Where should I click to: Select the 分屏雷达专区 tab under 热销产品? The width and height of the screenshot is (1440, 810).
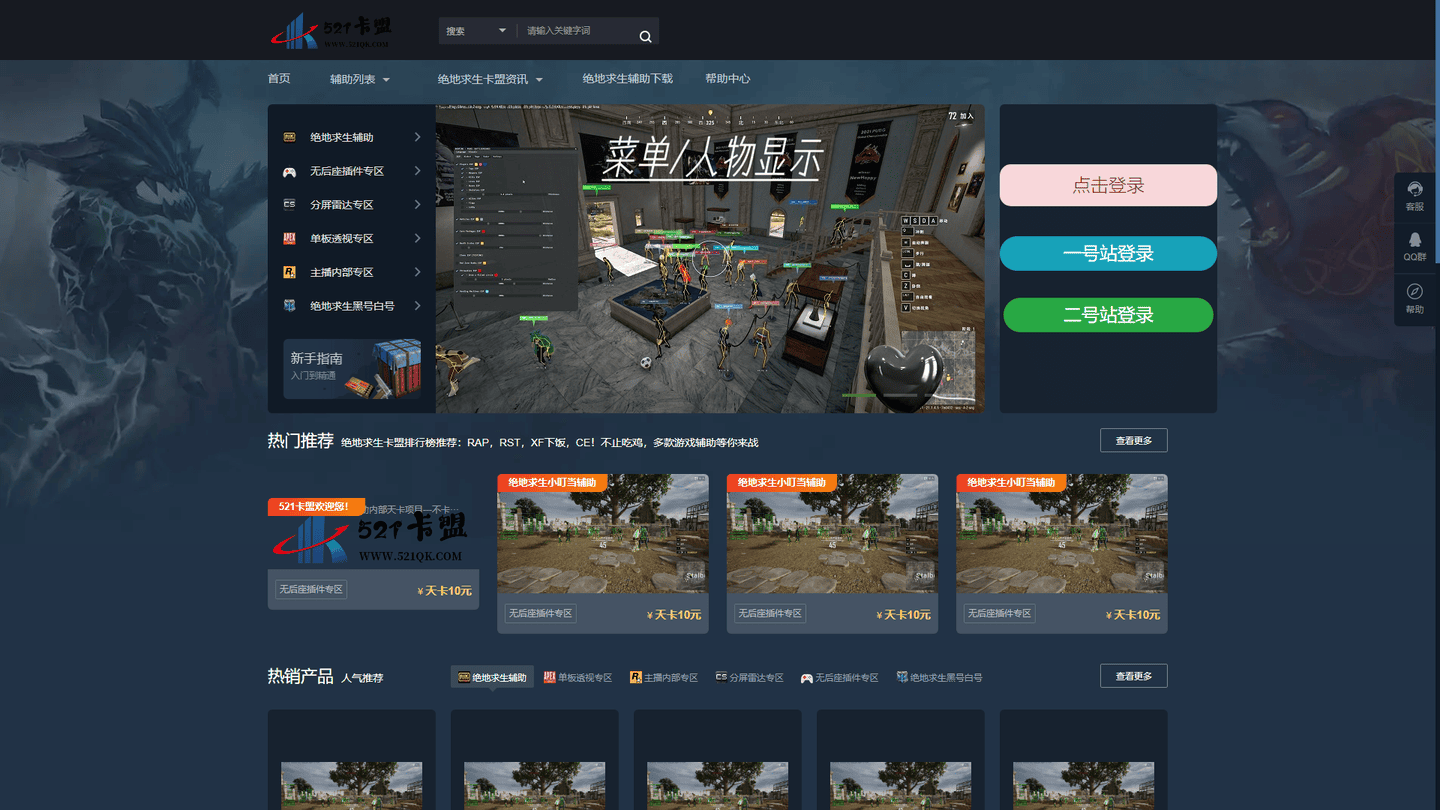(x=749, y=677)
